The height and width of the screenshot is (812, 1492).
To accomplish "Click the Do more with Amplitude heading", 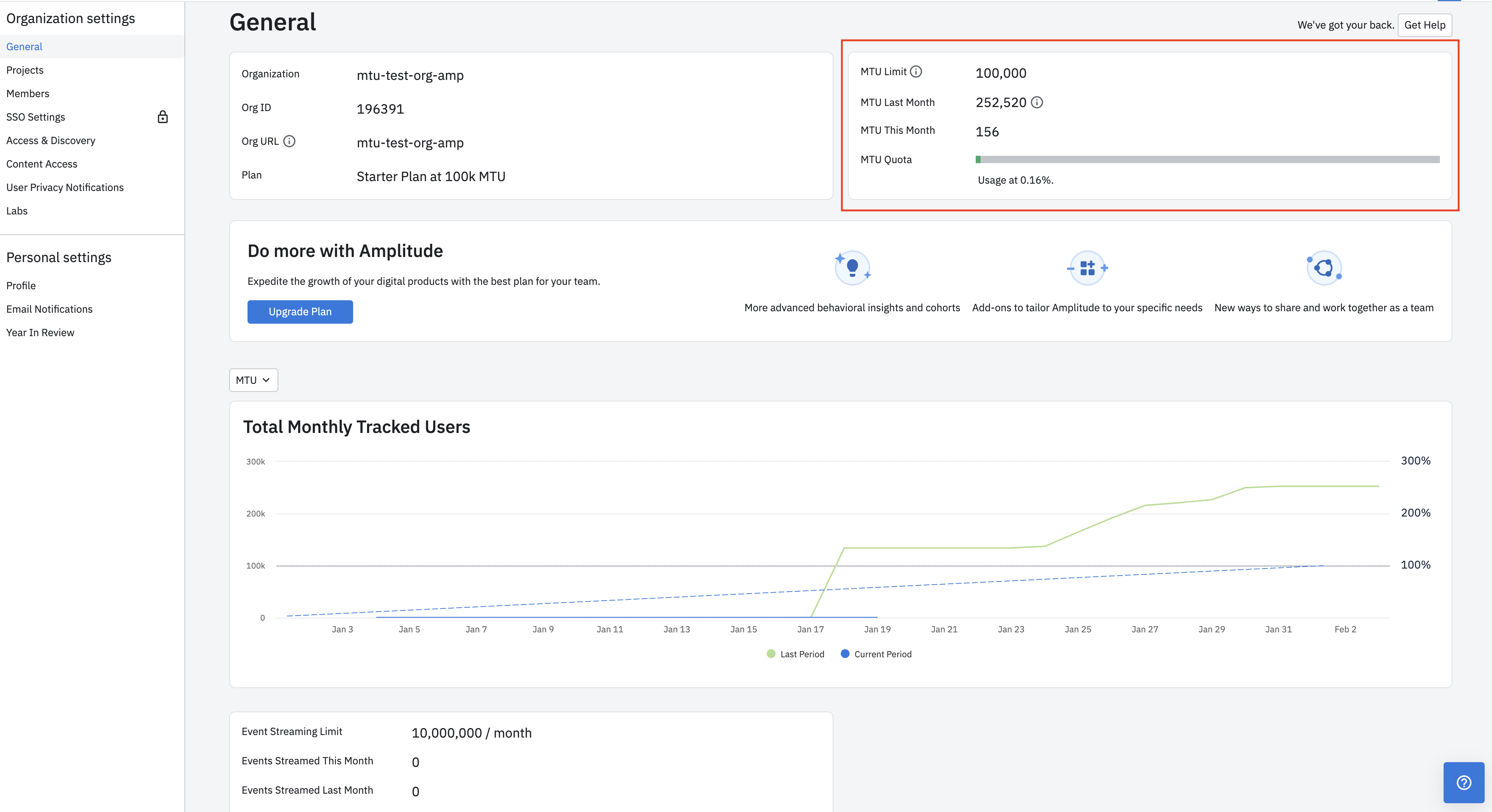I will pos(345,251).
